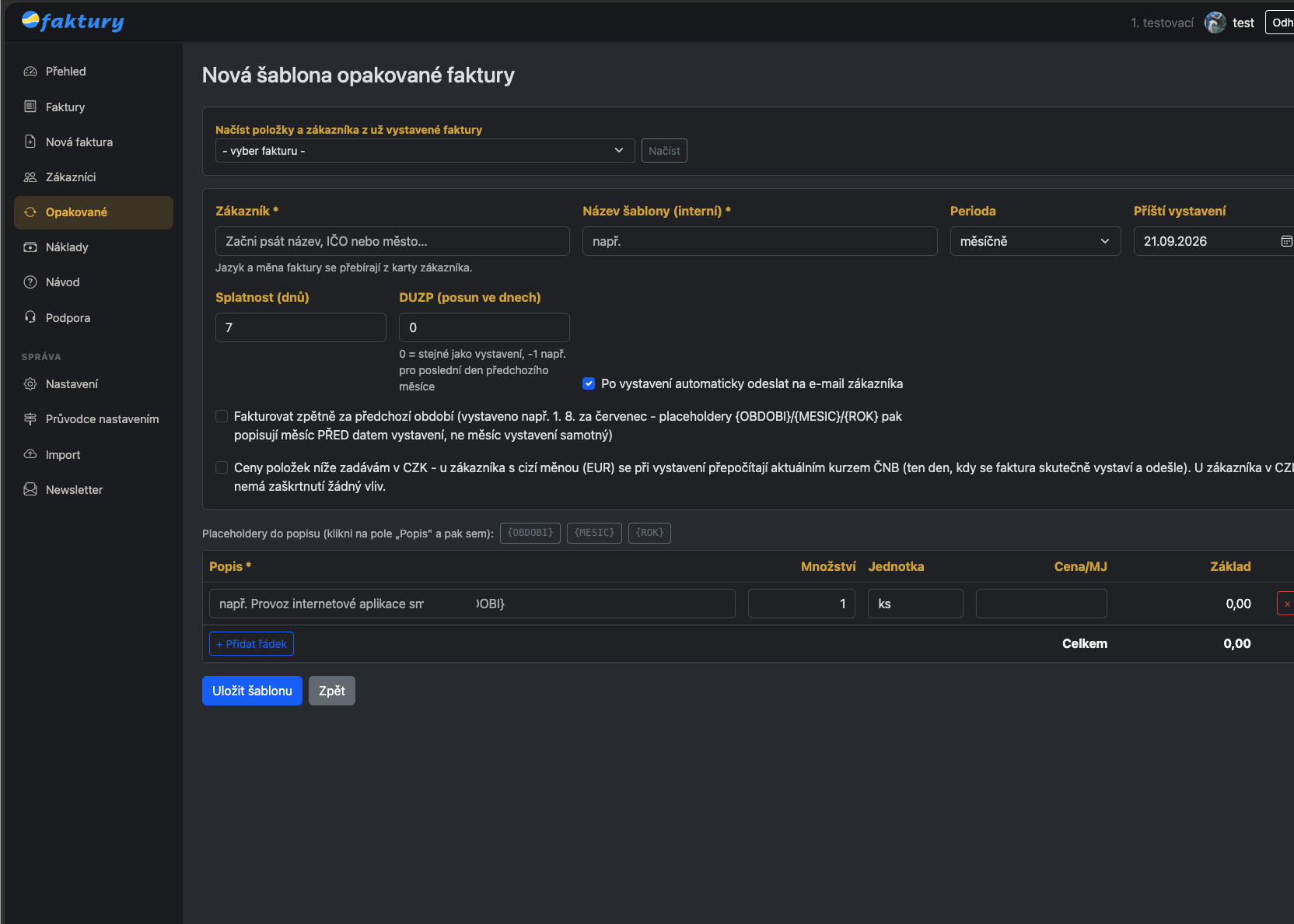Uncheck automatic e-mail sending after issuing
1294x924 pixels.
589,383
